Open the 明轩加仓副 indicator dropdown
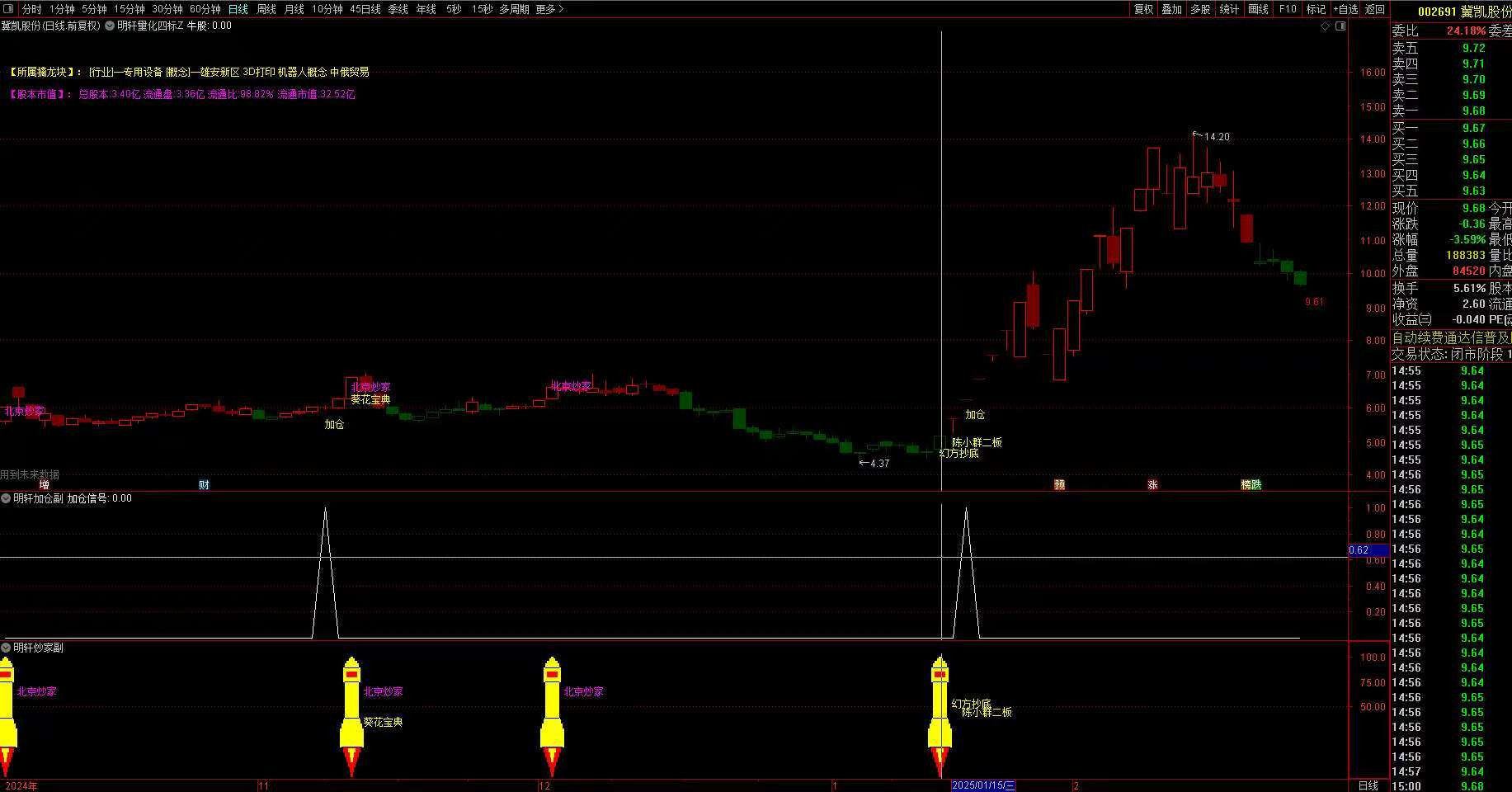This screenshot has height=792, width=1512. coord(6,499)
